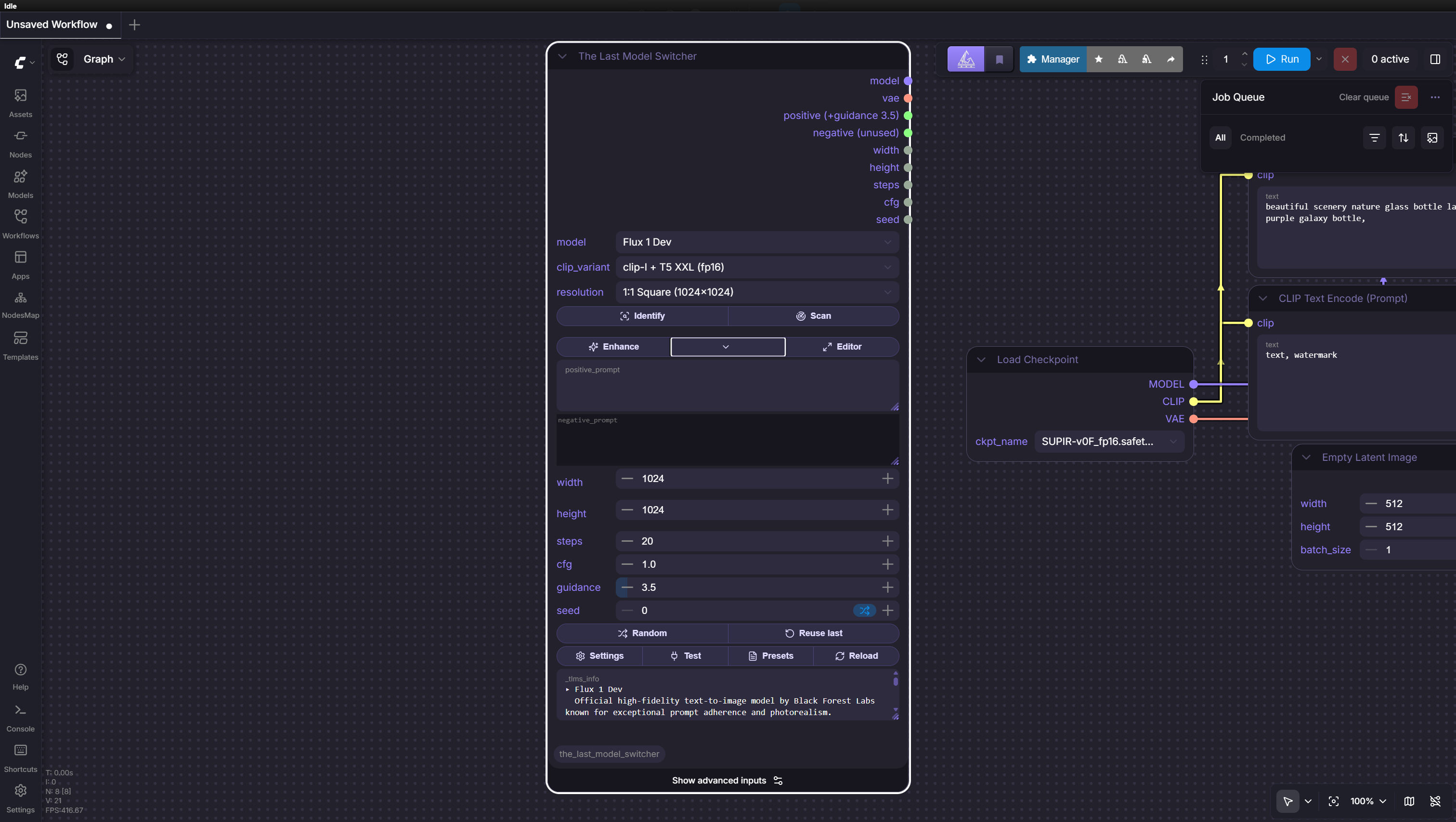Open the Manager button
This screenshot has width=1456, height=822.
(x=1053, y=59)
